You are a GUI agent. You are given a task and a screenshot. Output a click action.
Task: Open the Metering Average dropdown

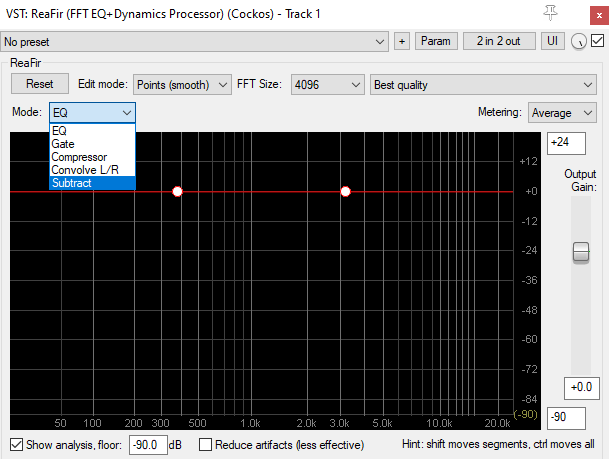coord(562,113)
